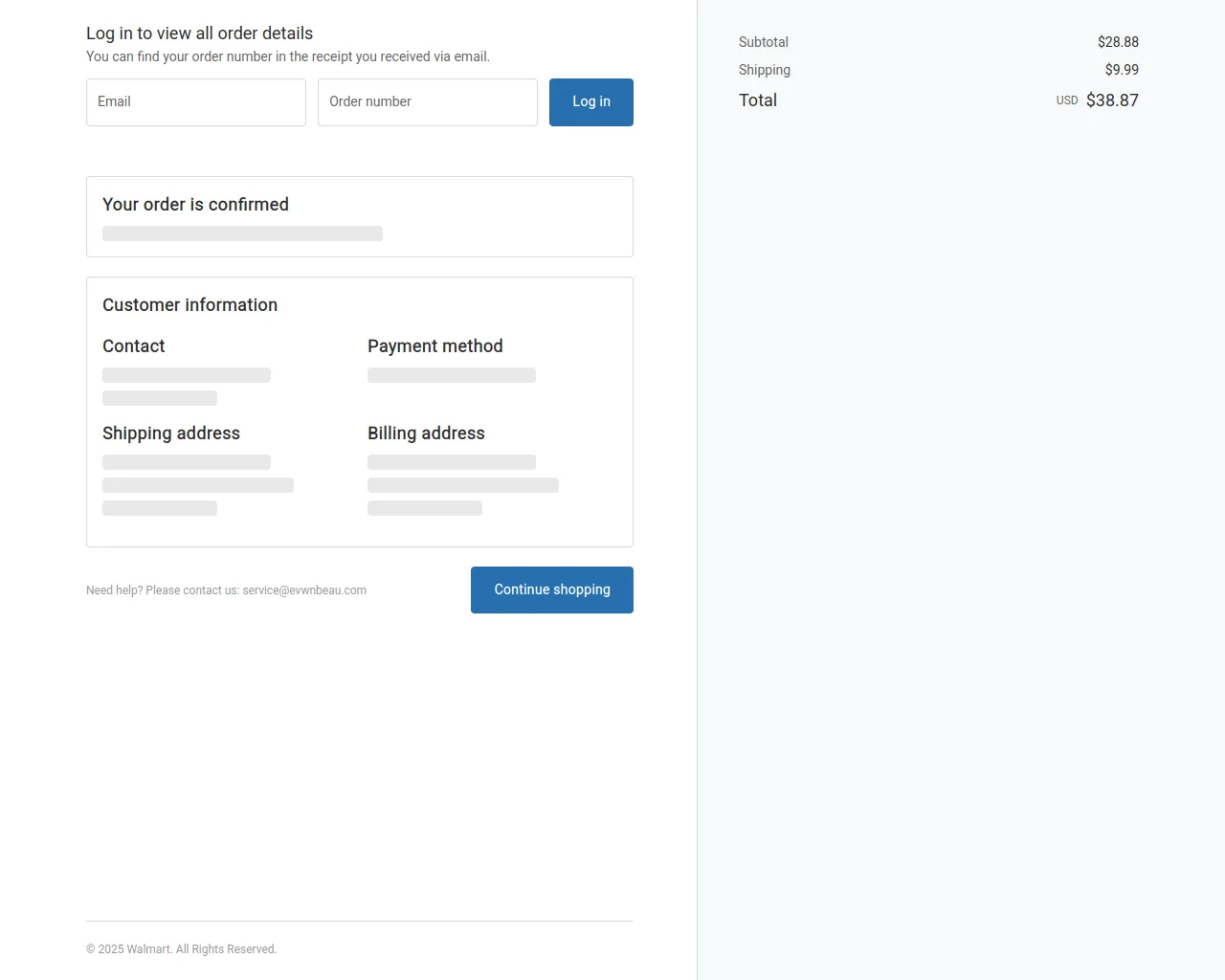
Task: Click the "Log in to view all order details" title
Action: [x=199, y=33]
